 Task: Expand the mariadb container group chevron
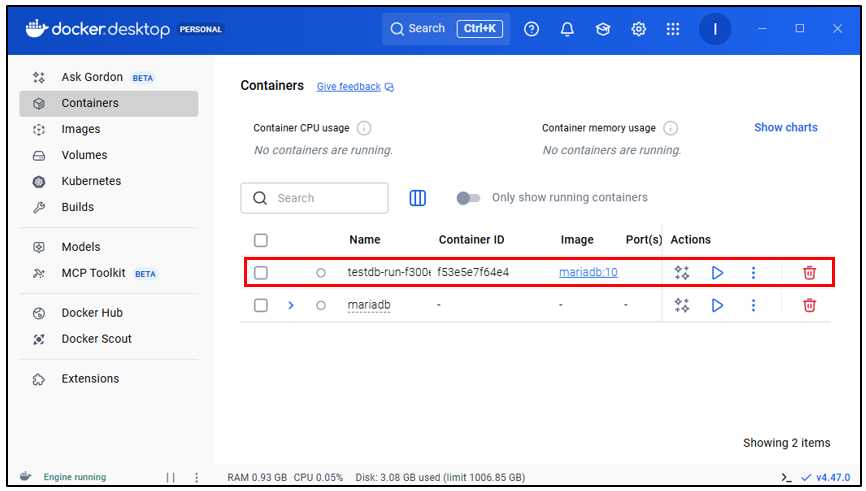291,305
